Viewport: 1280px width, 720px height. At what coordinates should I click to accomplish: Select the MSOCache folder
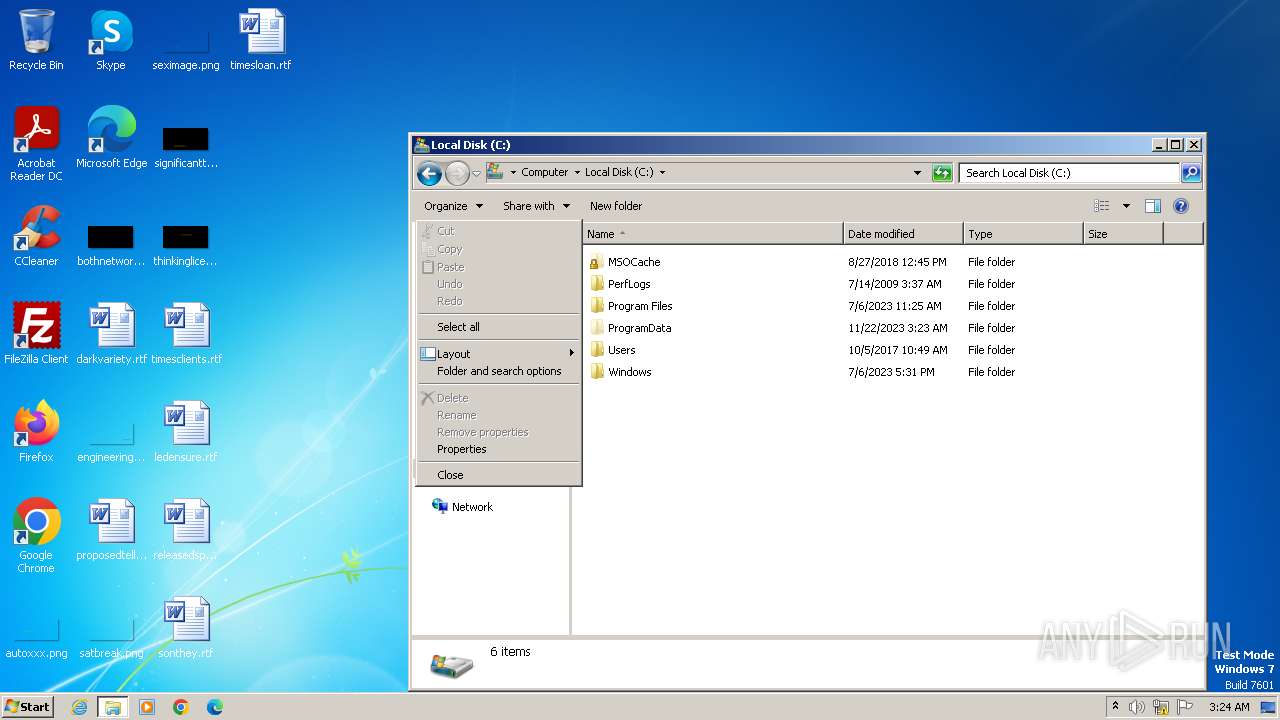[x=634, y=262]
